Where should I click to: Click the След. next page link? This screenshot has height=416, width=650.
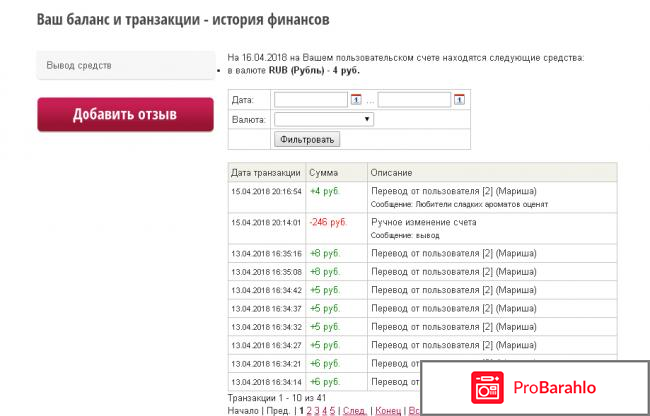coord(354,410)
